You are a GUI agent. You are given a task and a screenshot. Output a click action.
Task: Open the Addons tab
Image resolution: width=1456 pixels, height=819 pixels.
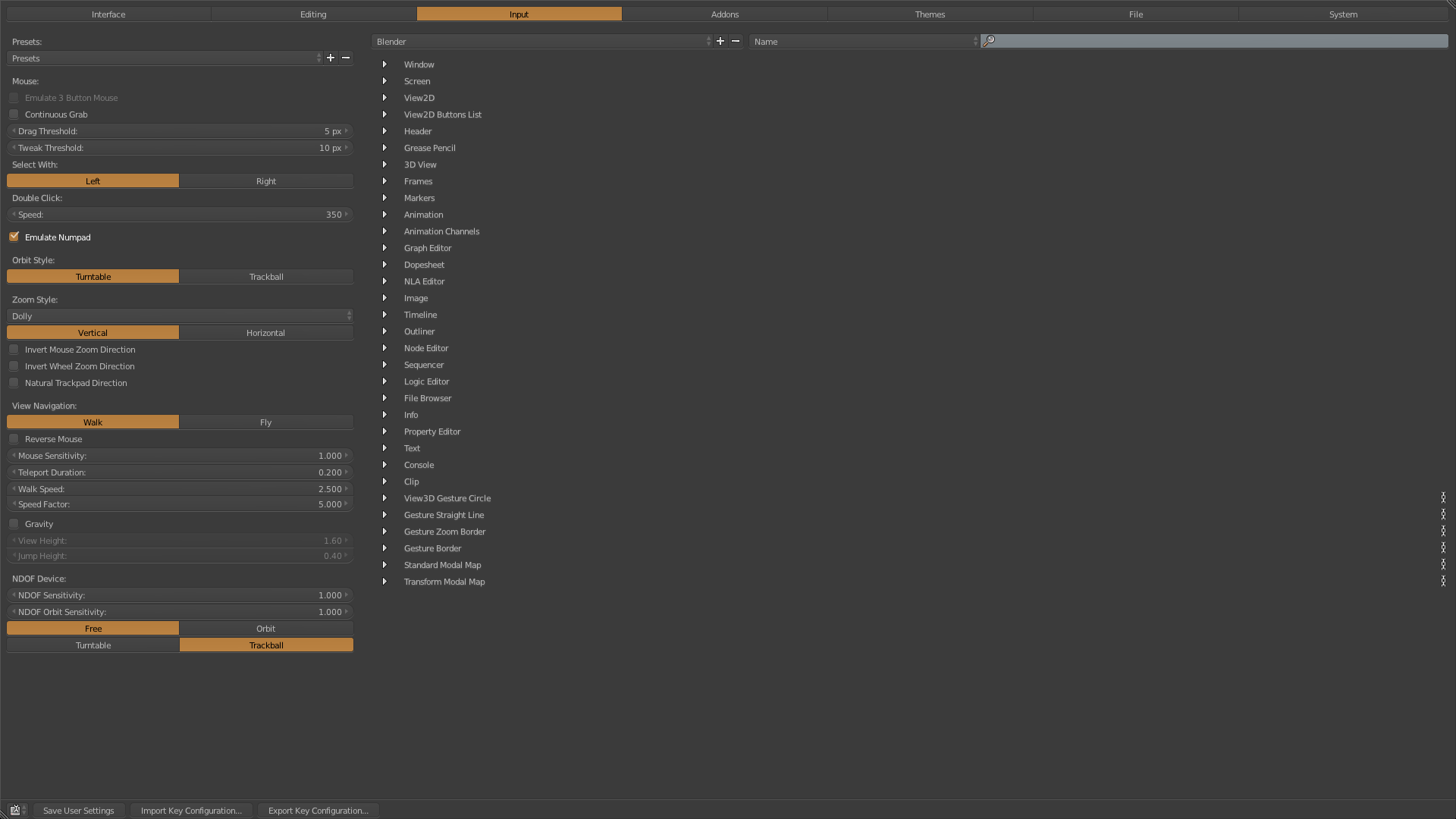click(724, 14)
